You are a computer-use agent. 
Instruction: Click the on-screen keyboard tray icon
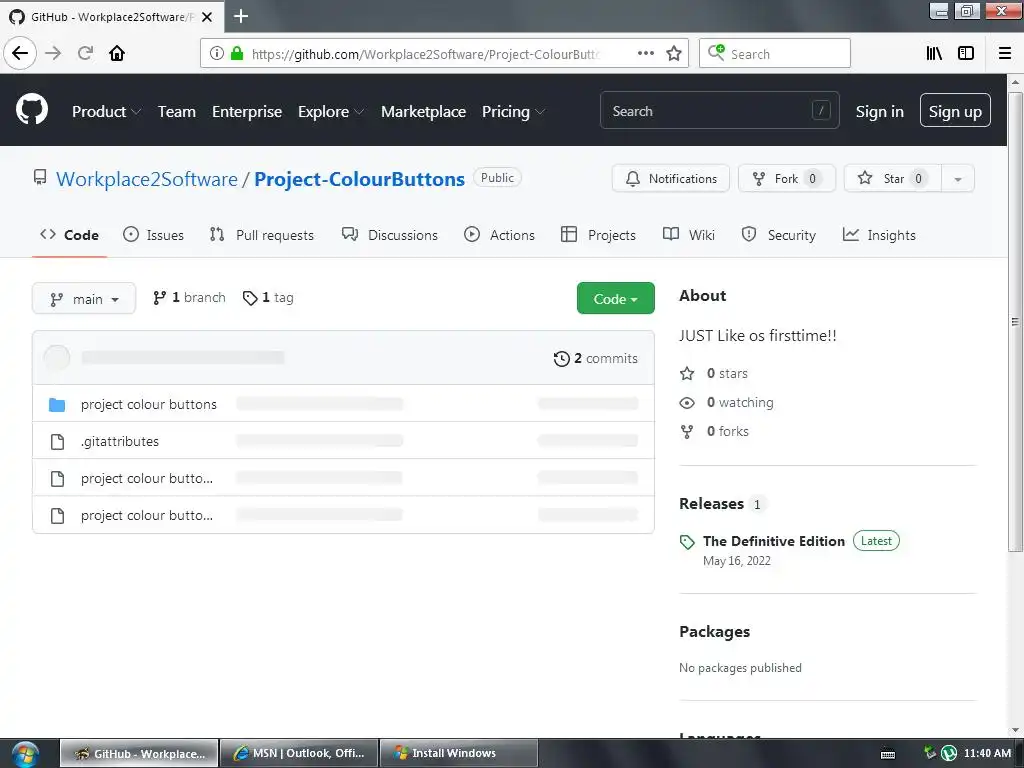888,754
